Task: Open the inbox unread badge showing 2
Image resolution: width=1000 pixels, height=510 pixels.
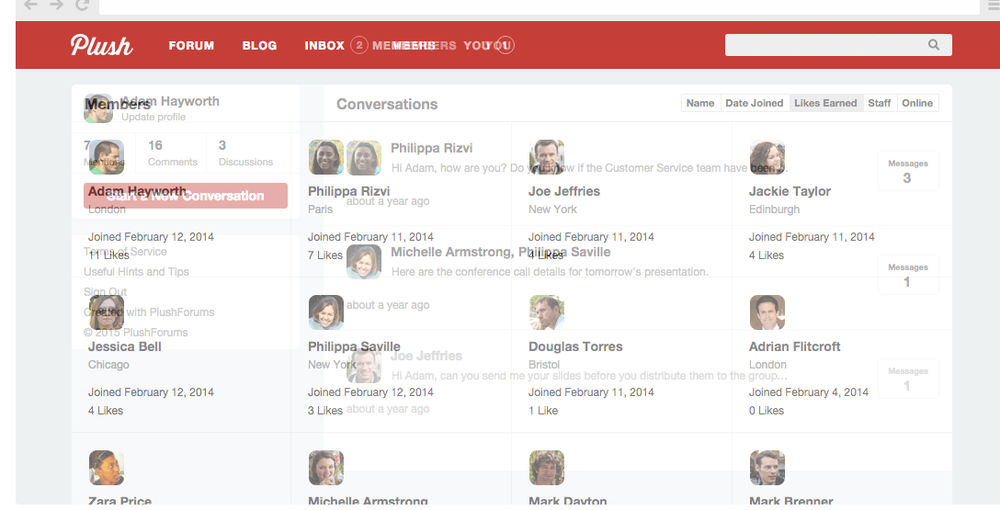Action: [359, 45]
